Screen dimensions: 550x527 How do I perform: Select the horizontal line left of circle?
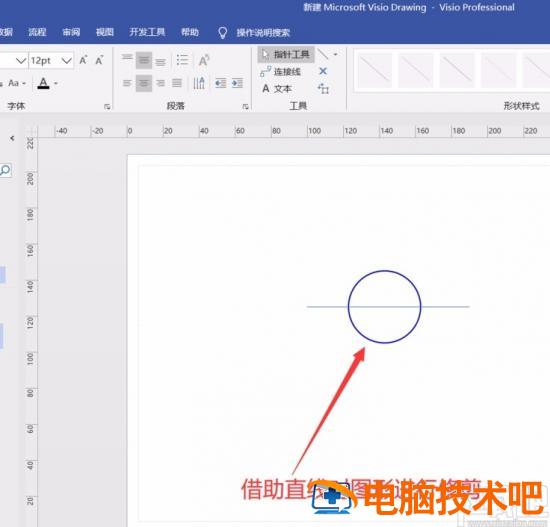tap(327, 307)
